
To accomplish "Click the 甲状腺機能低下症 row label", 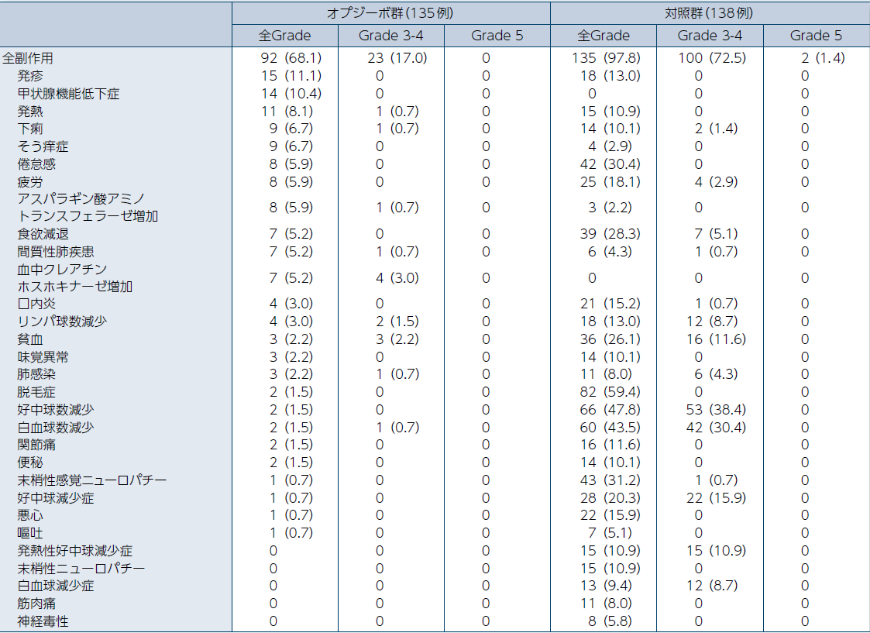I will pyautogui.click(x=68, y=93).
